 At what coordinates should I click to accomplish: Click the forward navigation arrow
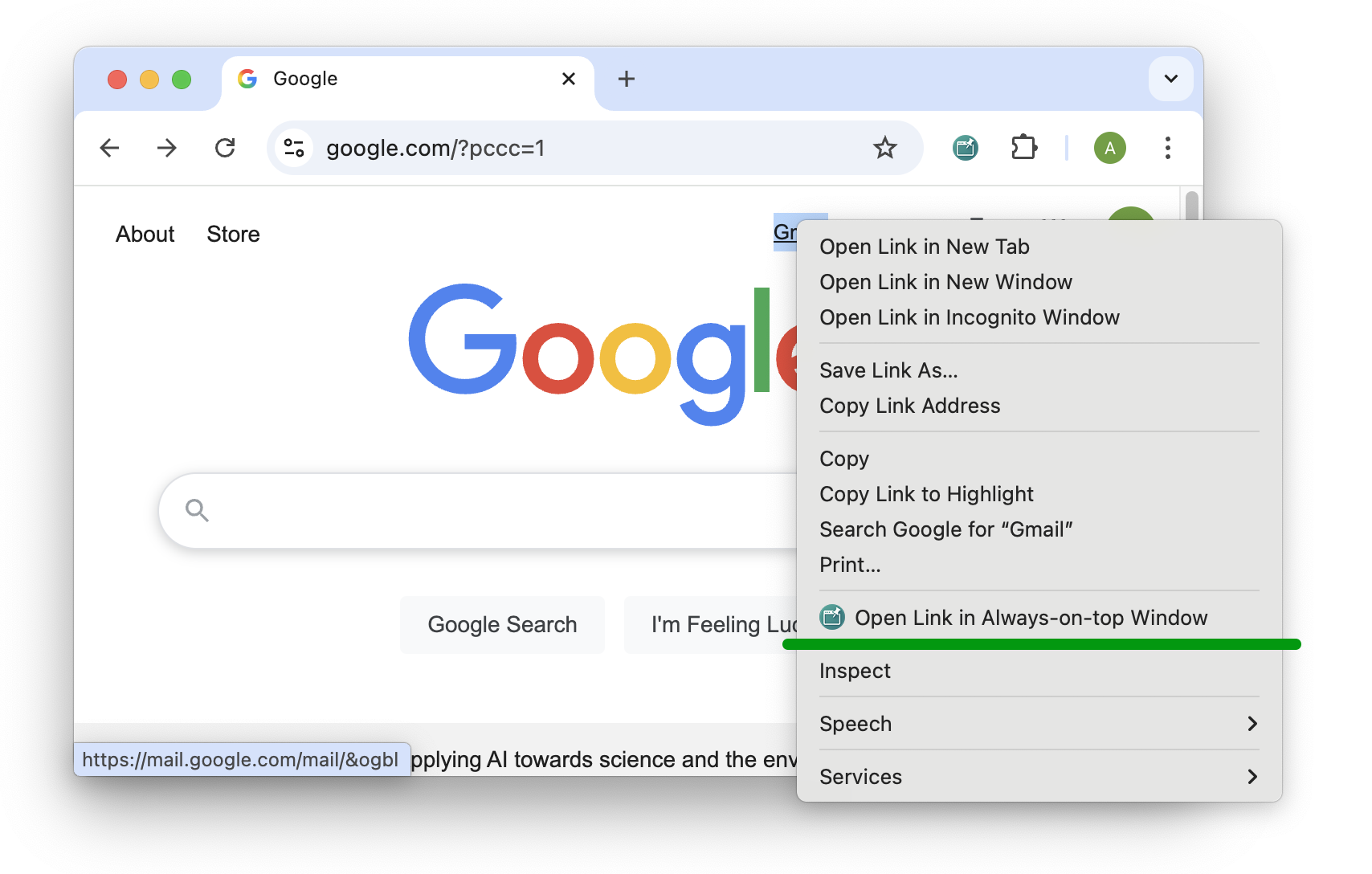pos(167,148)
